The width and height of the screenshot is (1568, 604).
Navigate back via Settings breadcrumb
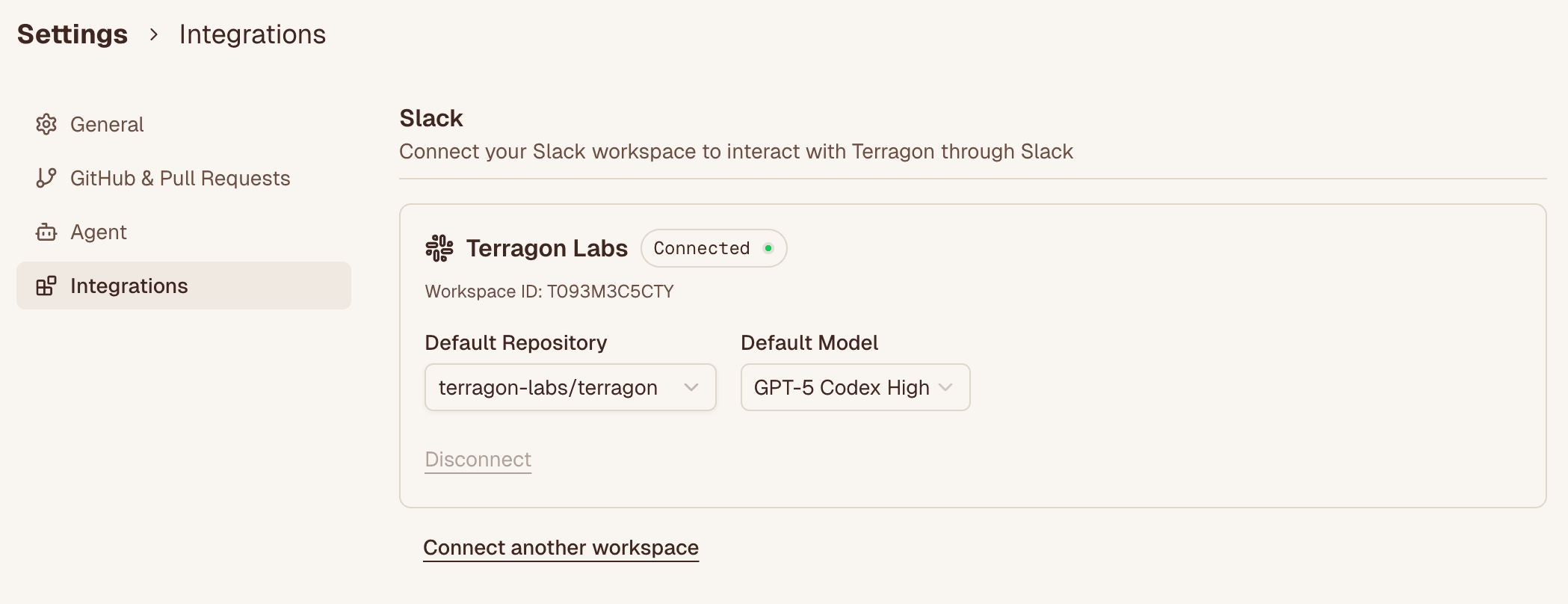(x=72, y=34)
